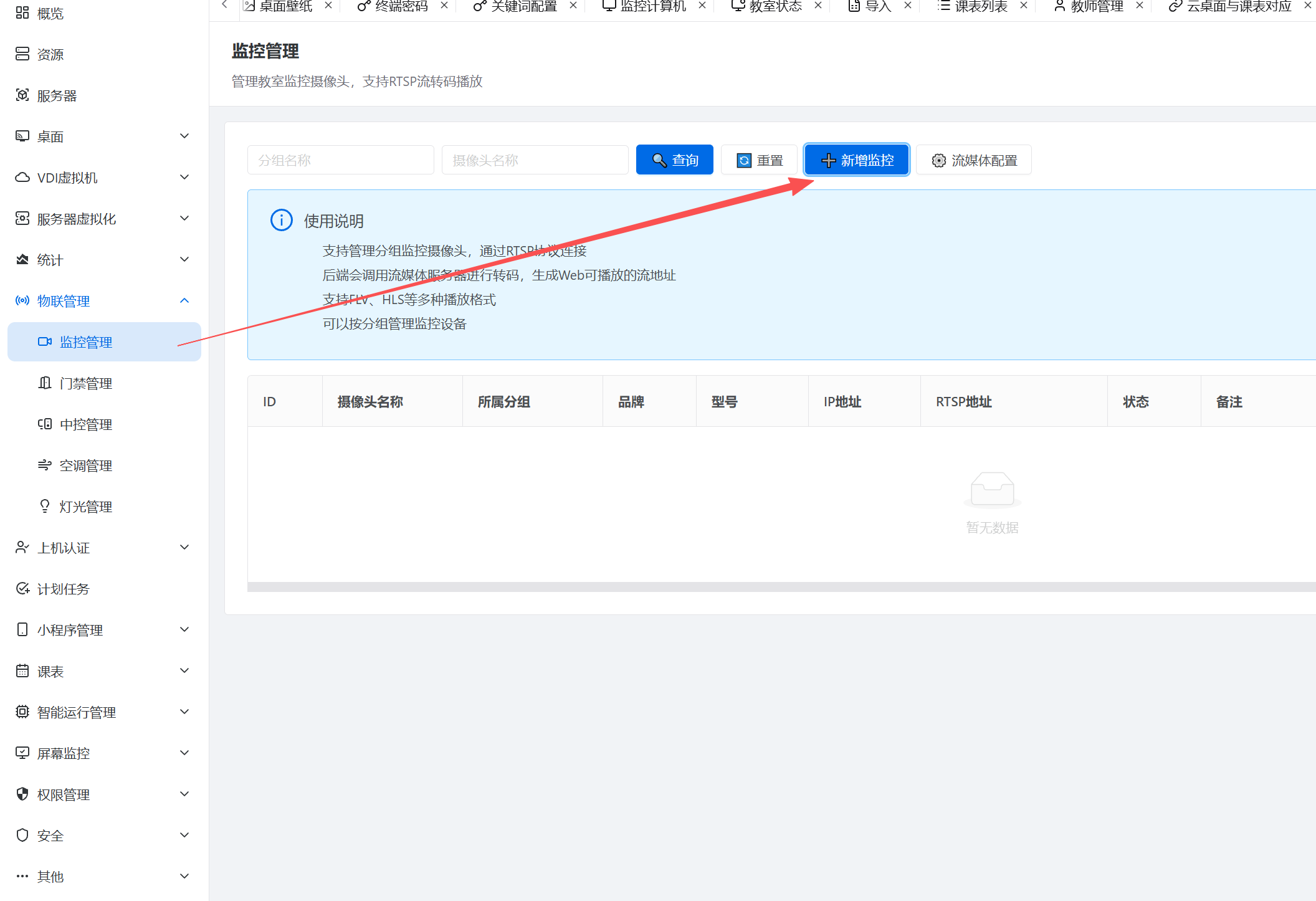This screenshot has width=1316, height=901.
Task: Close the 关键词配置 tab
Action: 573,6
